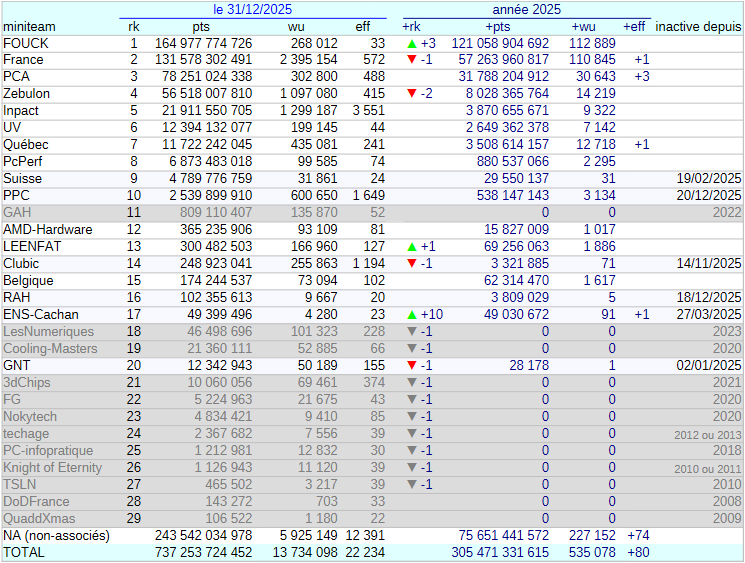The width and height of the screenshot is (745, 563).
Task: Click the TOTAL row label
Action: coord(24,553)
